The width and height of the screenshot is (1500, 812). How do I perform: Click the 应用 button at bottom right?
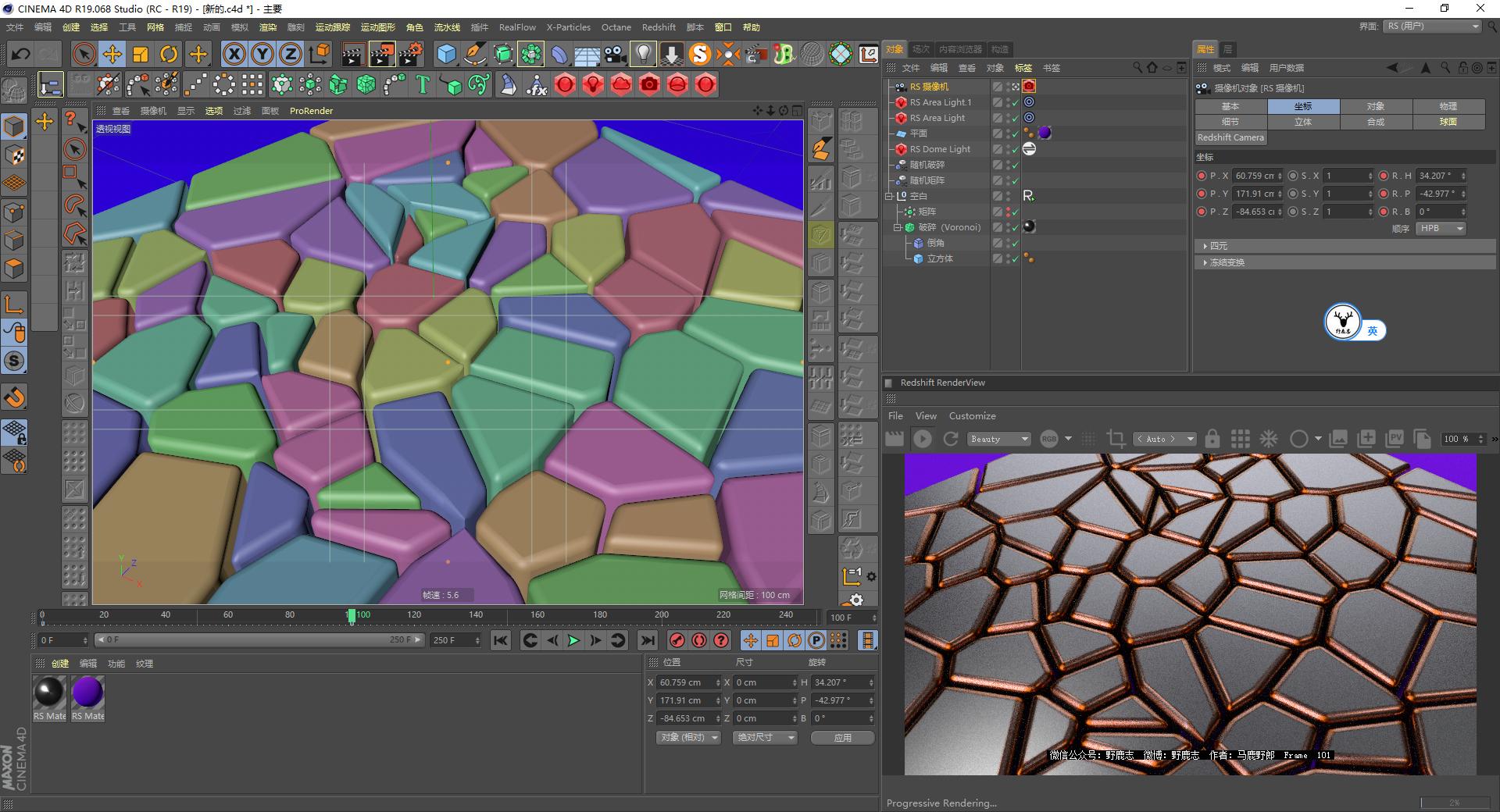click(842, 737)
